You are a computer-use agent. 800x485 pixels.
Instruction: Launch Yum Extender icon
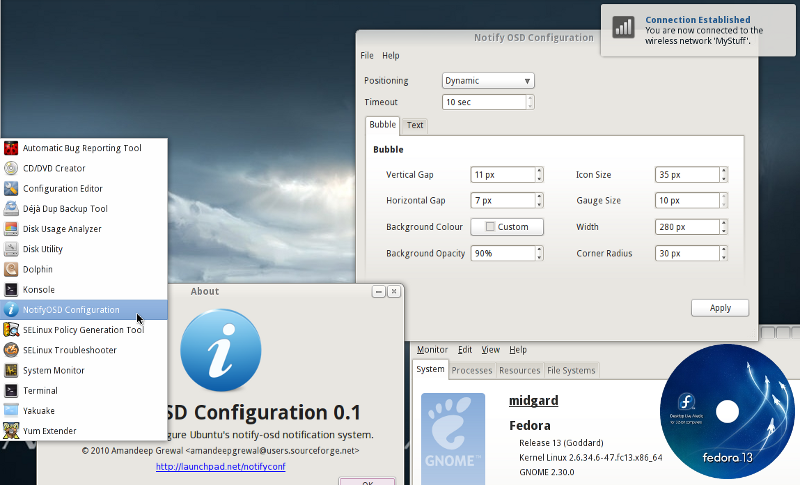11,431
